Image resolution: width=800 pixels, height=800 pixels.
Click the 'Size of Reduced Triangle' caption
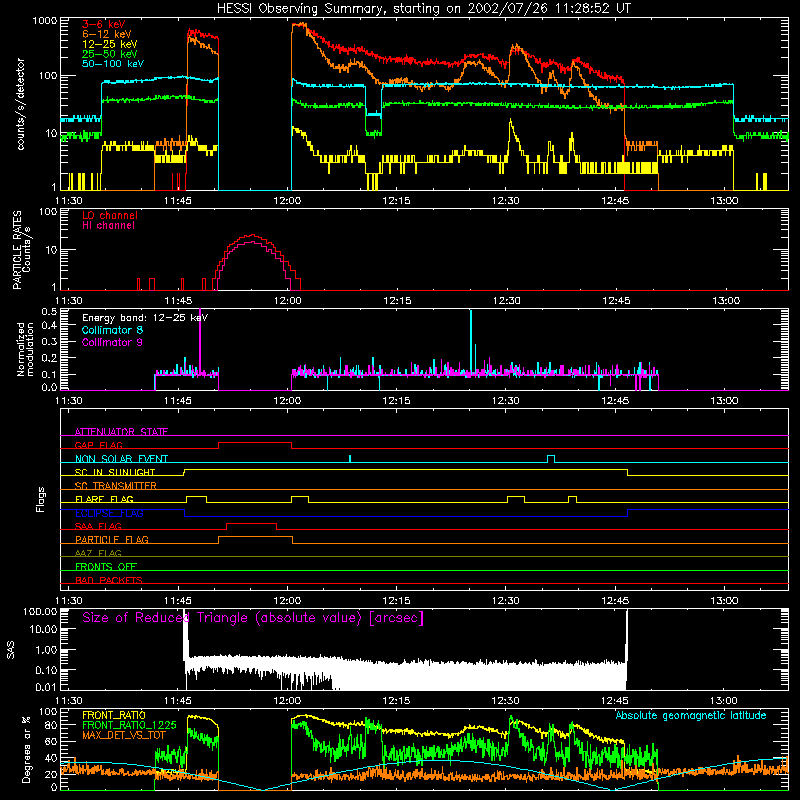pyautogui.click(x=253, y=618)
